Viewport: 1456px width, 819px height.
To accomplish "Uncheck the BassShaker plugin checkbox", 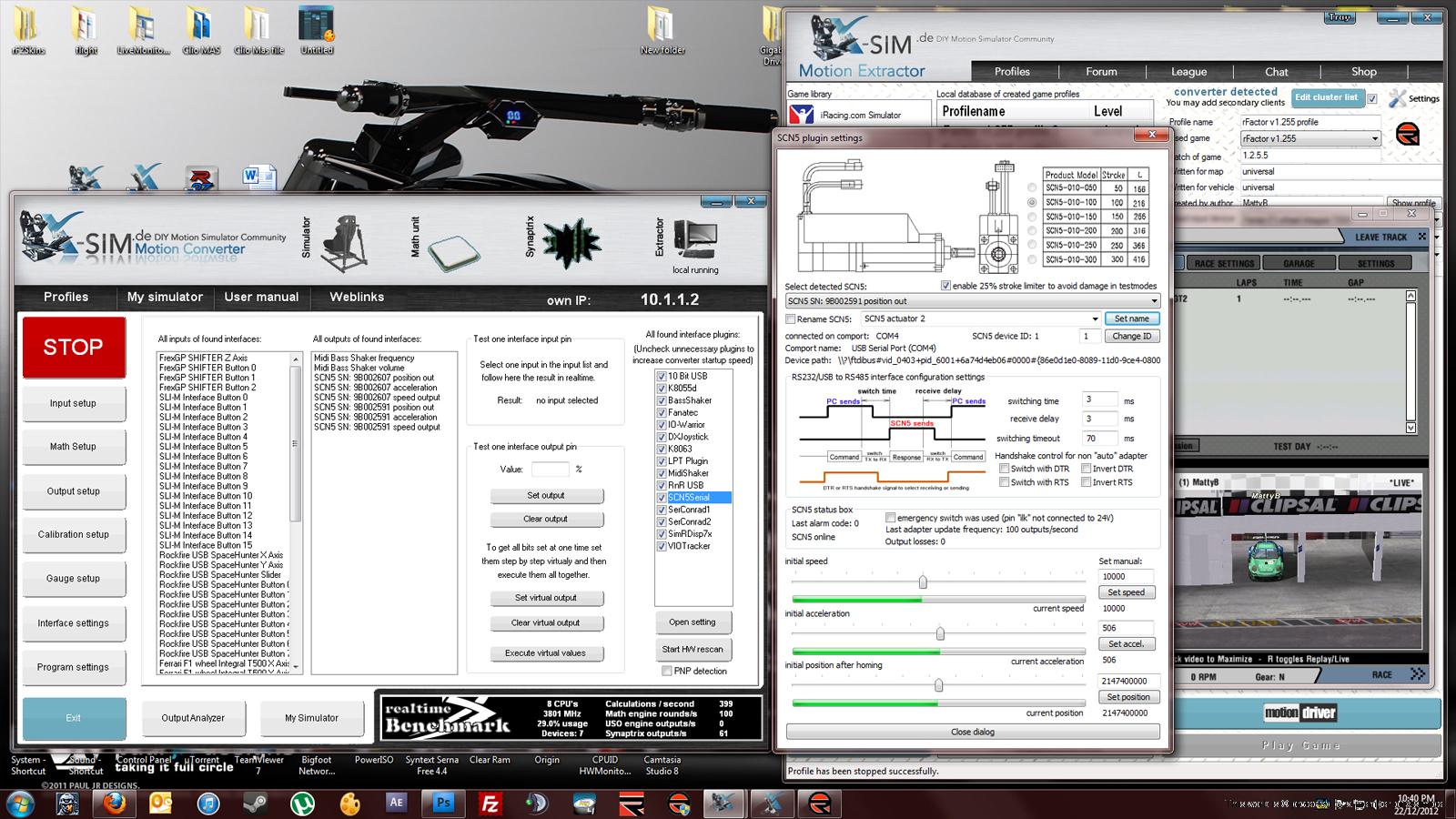I will [662, 400].
